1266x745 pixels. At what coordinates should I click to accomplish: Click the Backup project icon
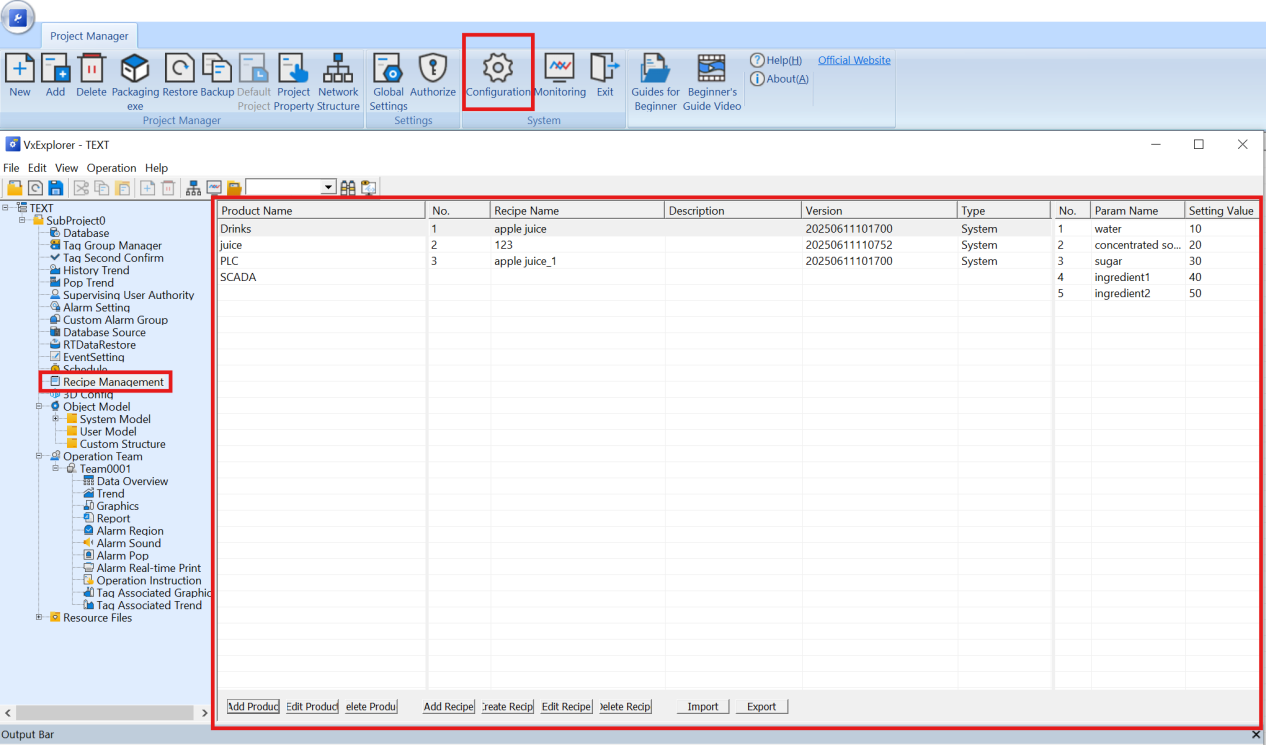217,68
